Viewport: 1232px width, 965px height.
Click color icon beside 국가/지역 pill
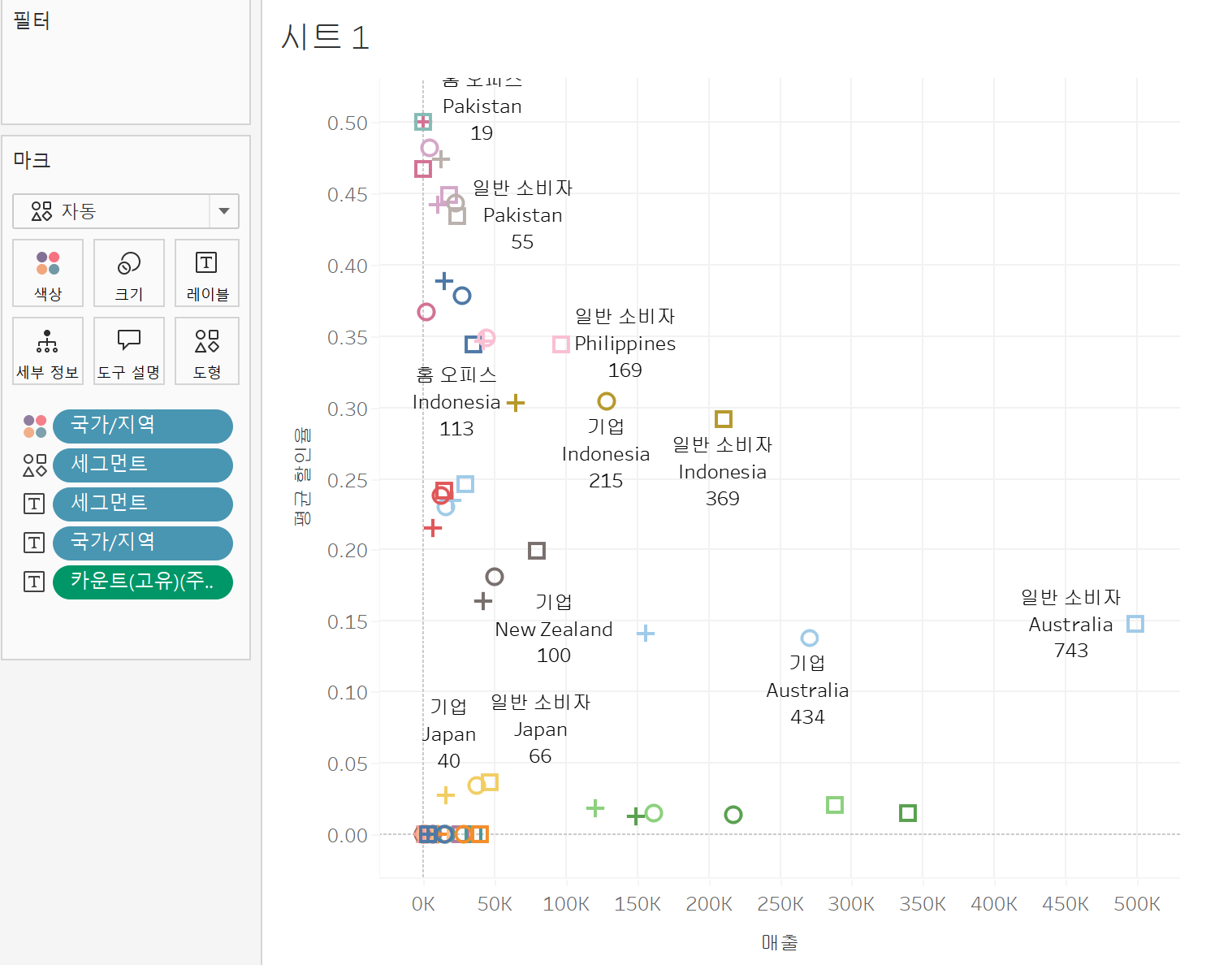pyautogui.click(x=35, y=426)
